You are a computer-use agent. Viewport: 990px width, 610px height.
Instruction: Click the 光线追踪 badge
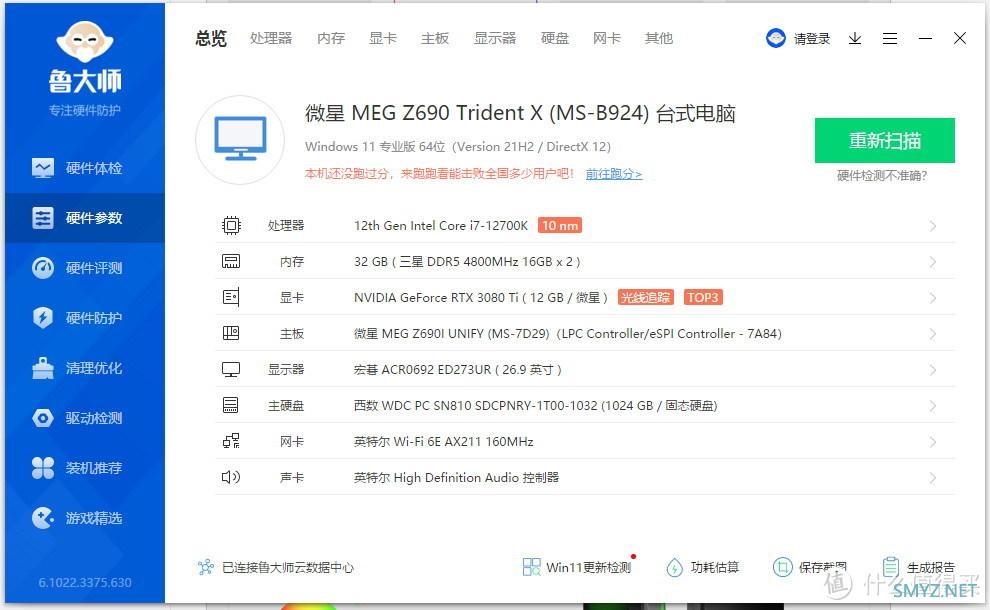[x=645, y=297]
